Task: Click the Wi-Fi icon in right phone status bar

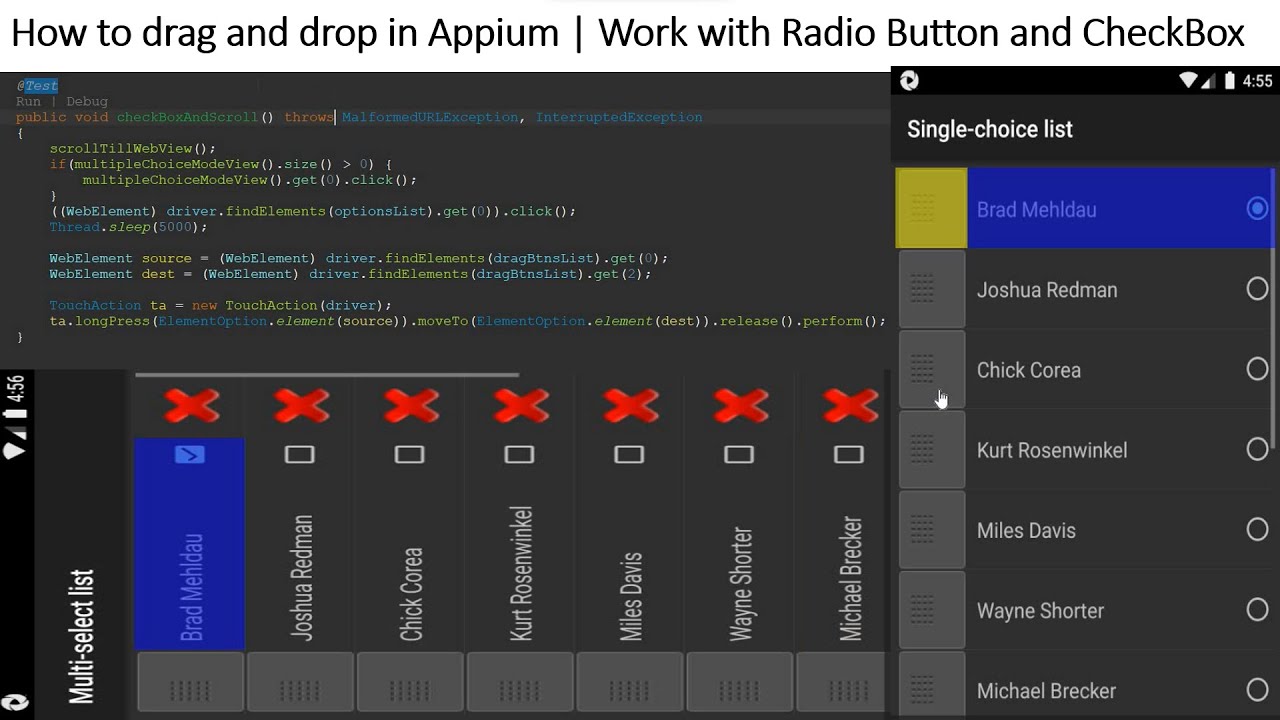Action: tap(1188, 81)
